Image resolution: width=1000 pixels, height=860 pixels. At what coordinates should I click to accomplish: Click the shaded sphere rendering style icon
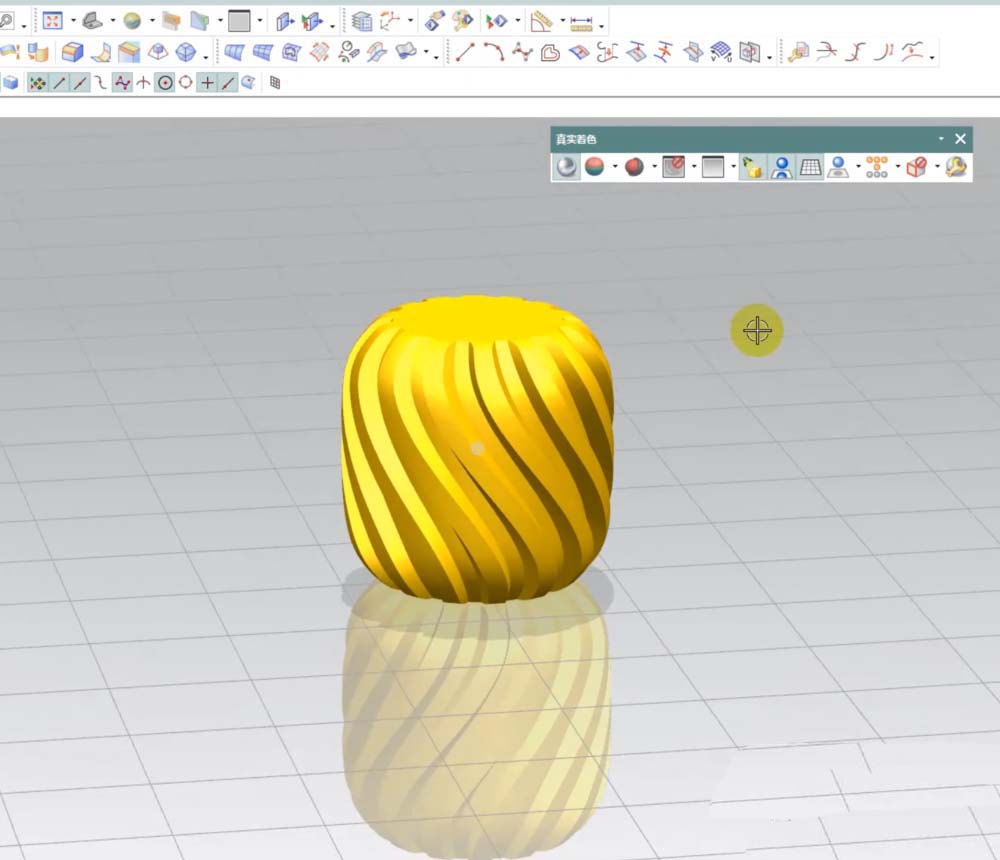coord(132,21)
